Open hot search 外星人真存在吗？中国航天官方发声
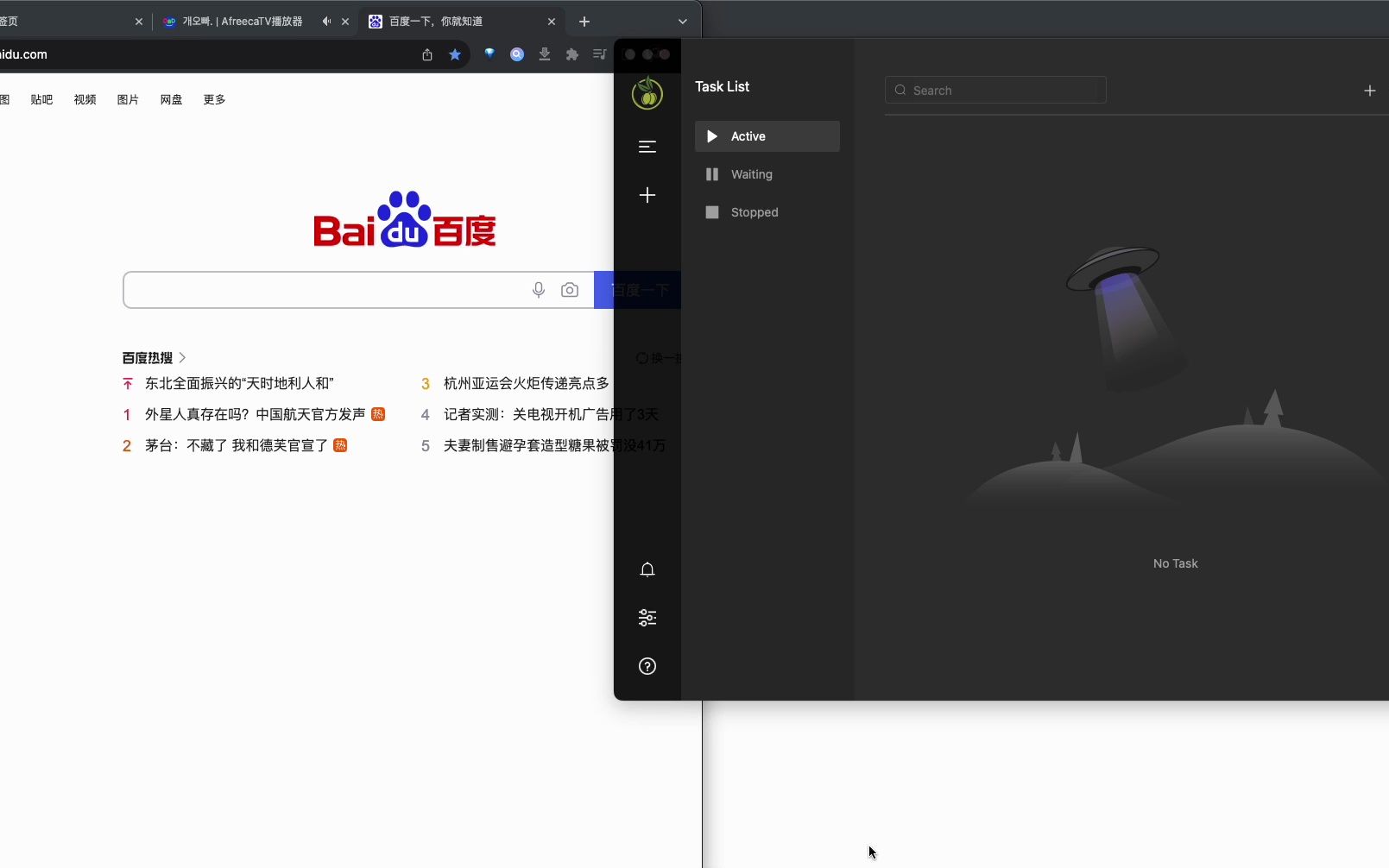Screen dimensions: 1389x868 [x=256, y=414]
